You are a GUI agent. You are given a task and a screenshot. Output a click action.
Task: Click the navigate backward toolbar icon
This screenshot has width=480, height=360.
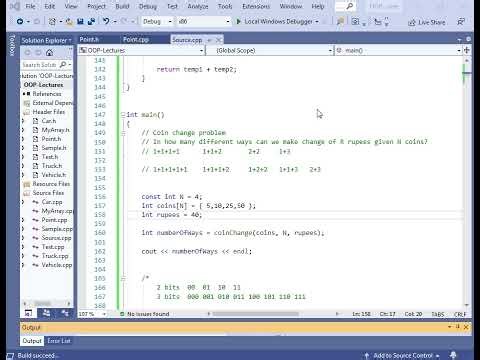point(20,22)
